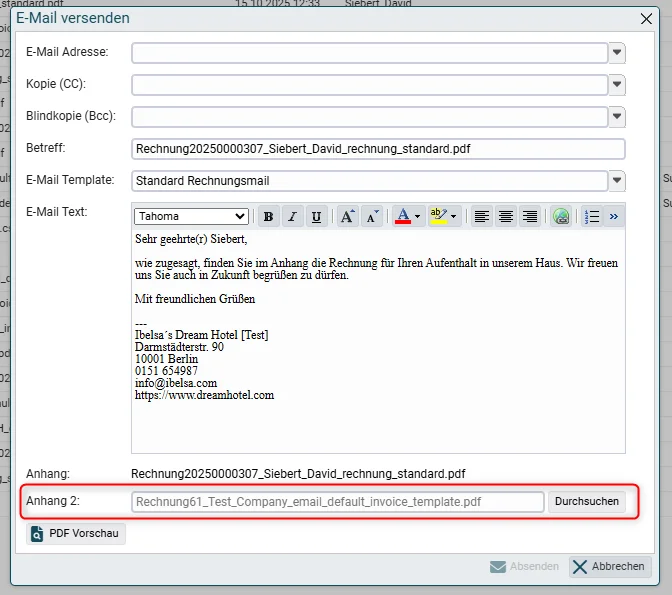Viewport: 672px width, 595px height.
Task: Align email text left
Action: tap(482, 216)
